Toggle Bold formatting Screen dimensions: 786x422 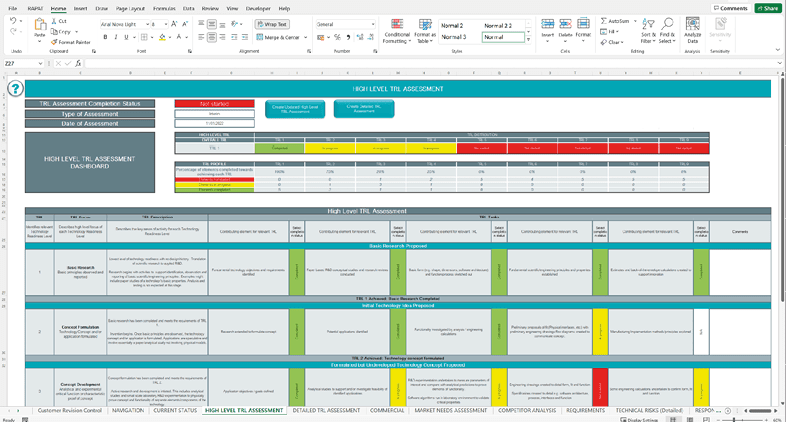(x=104, y=37)
